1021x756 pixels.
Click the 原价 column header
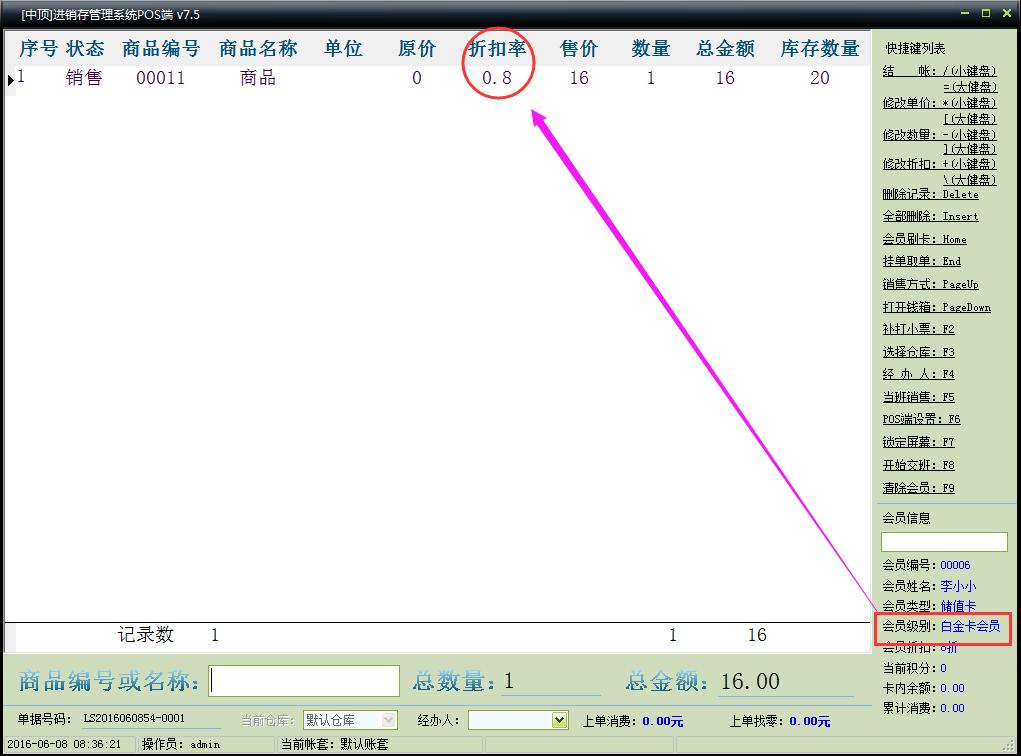pos(417,48)
